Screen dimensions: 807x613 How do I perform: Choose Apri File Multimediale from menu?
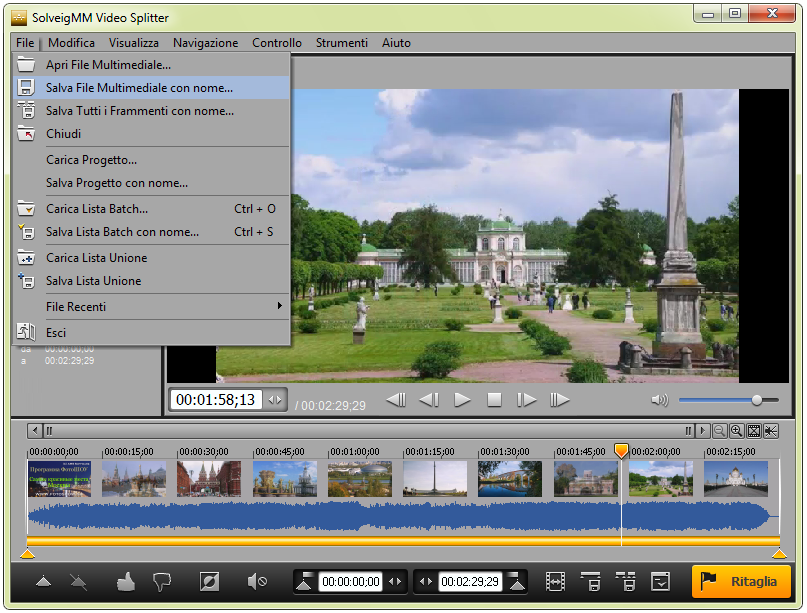point(151,65)
